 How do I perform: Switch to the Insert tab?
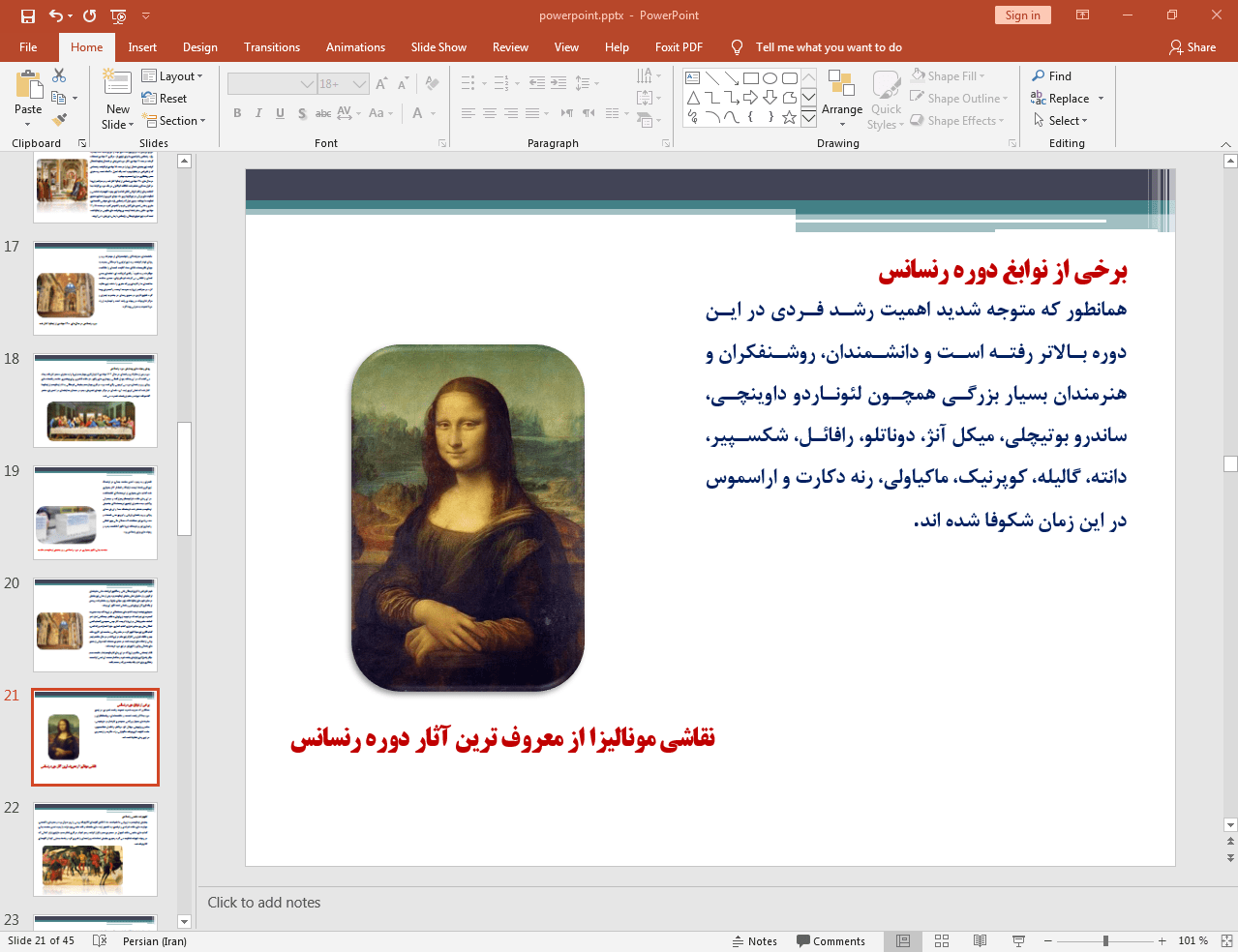coord(142,47)
